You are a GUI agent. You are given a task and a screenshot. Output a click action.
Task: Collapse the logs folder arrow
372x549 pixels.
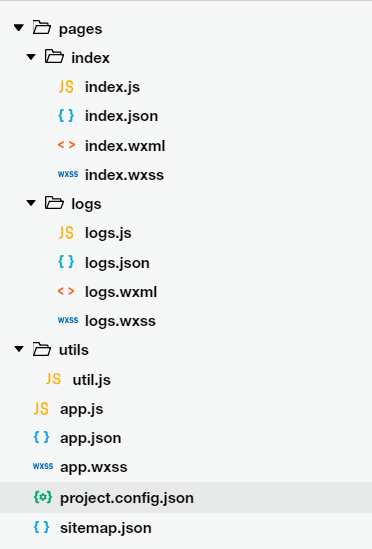click(31, 203)
